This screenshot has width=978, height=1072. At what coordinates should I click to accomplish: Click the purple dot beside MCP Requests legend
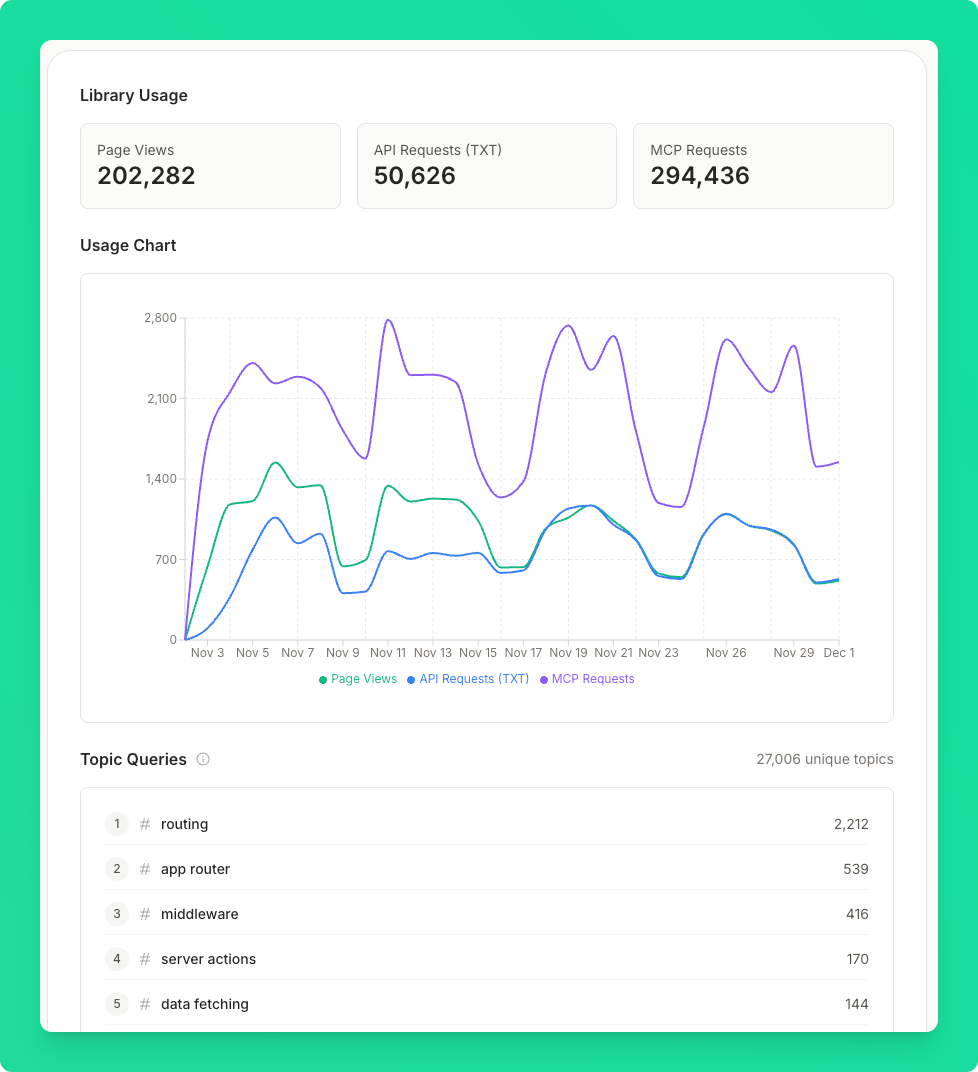pyautogui.click(x=545, y=679)
